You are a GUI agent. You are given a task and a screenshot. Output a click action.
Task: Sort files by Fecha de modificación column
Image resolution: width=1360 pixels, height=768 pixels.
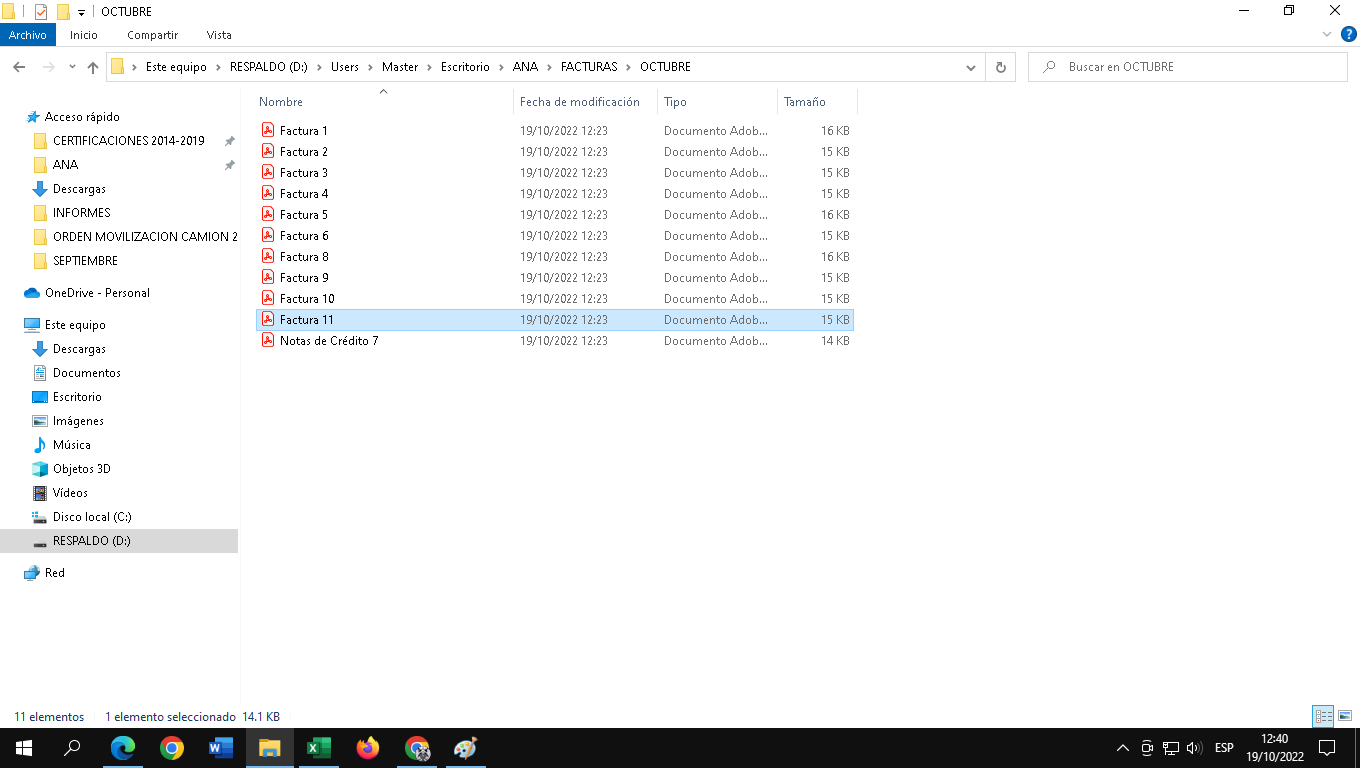coord(579,102)
